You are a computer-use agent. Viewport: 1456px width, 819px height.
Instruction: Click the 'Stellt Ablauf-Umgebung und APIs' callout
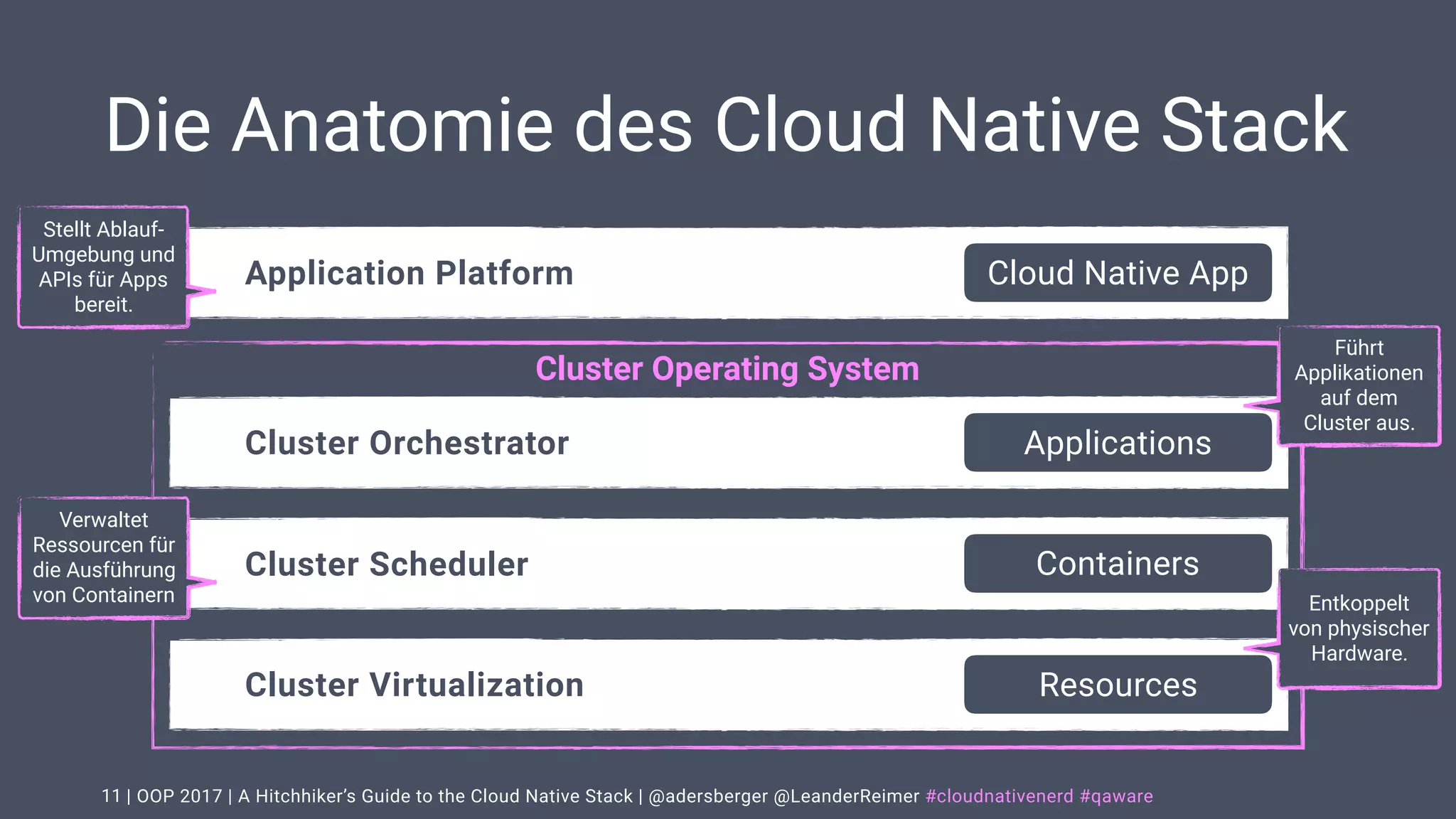(x=104, y=267)
